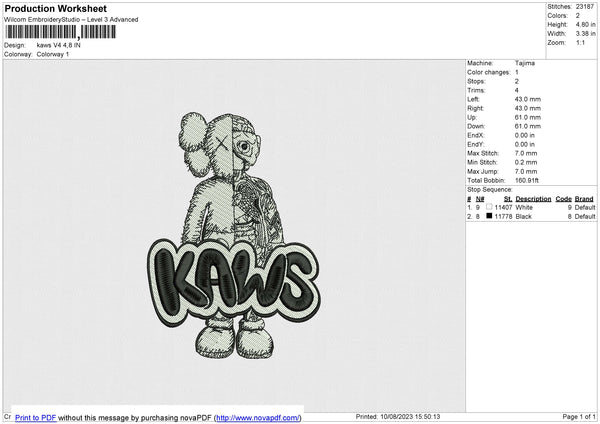Viewport: 600px width, 424px height.
Task: Select stitch count '11778' in Black row
Action: coord(503,217)
